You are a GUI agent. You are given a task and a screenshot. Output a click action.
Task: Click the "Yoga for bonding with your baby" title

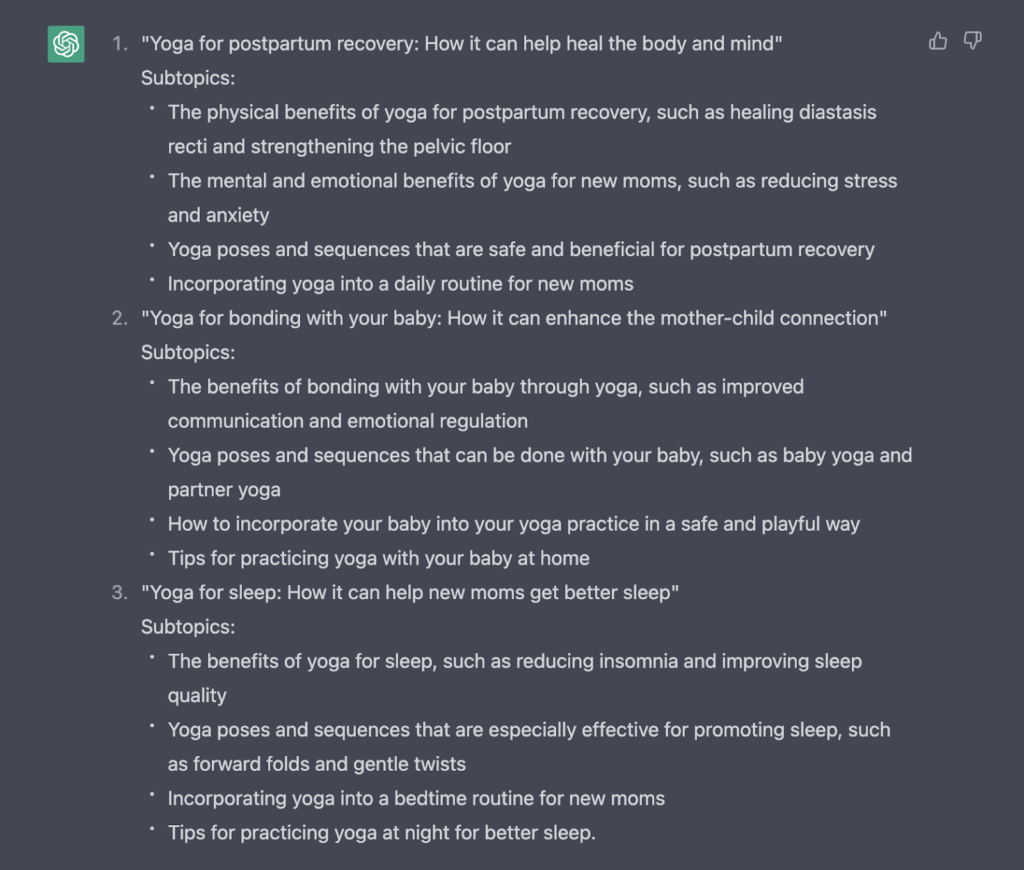coord(514,318)
